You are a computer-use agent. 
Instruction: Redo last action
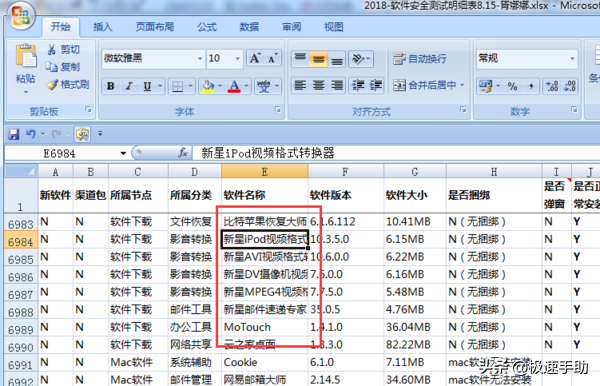[56, 134]
